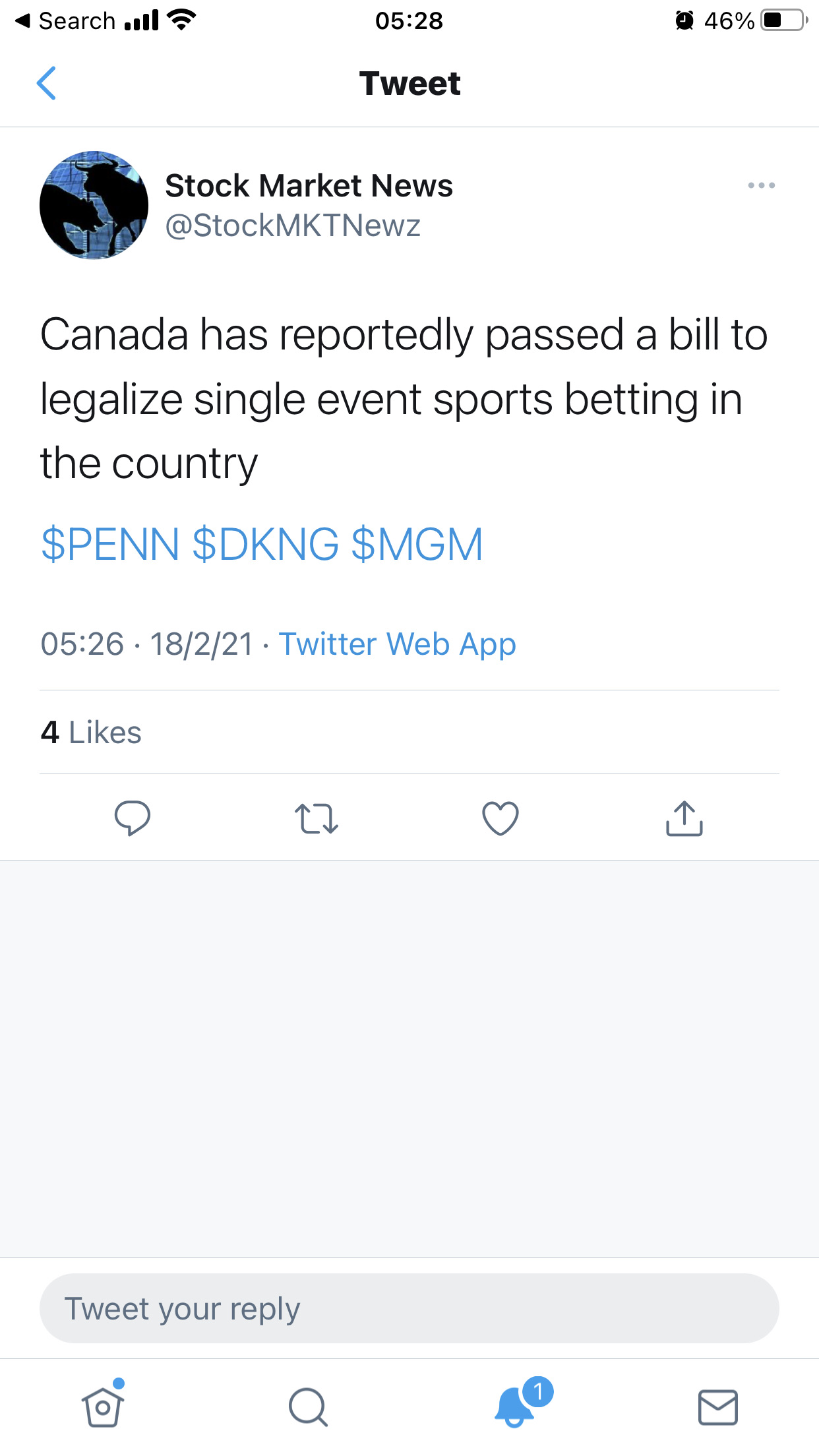Open the $PENN cashtag

tap(110, 545)
